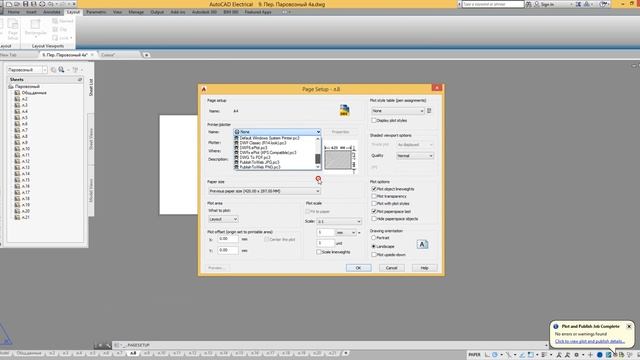Click the plus crosshair icon in status bar

coord(590,355)
